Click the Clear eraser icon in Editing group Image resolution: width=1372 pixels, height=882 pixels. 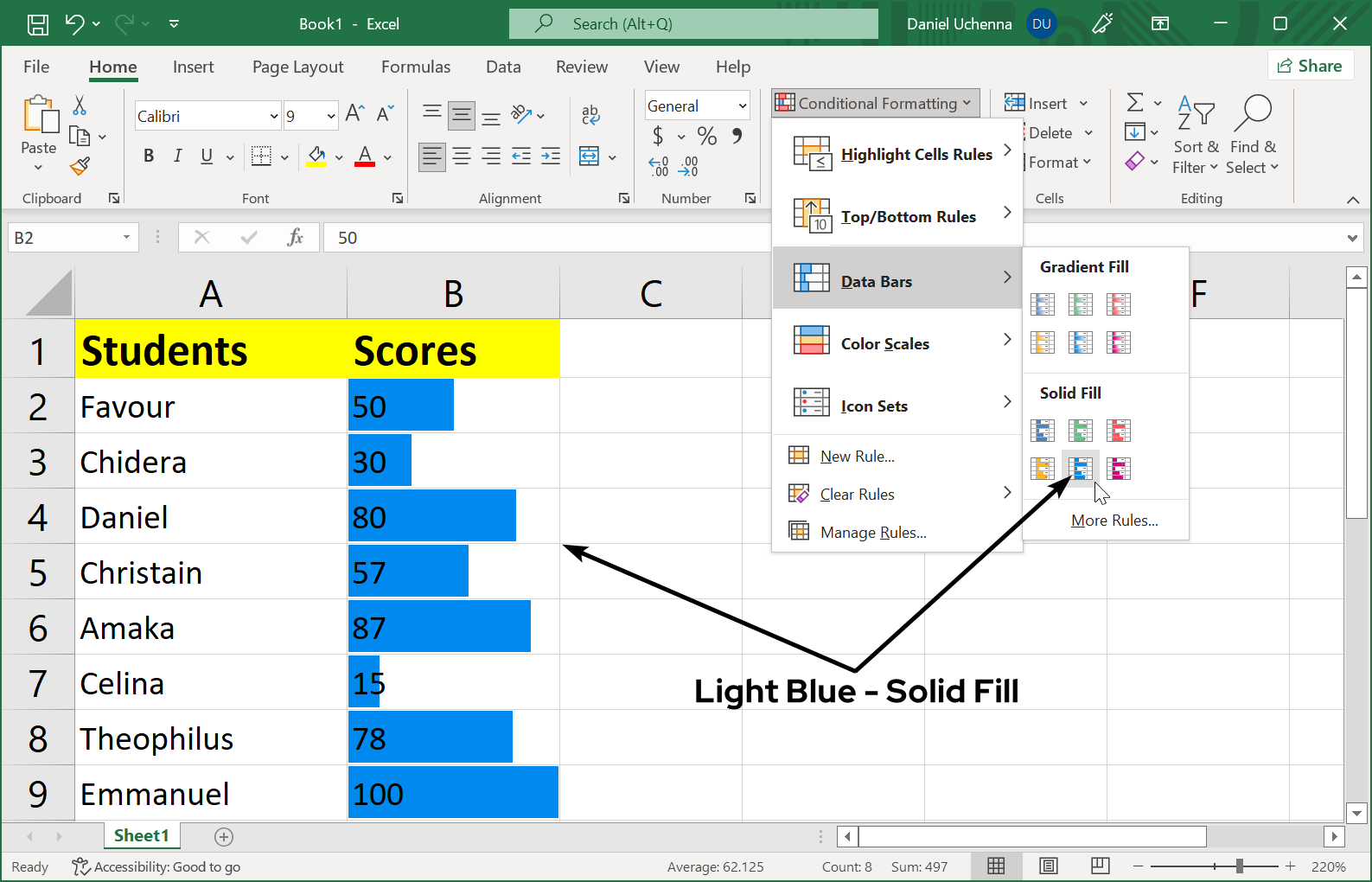(x=1135, y=161)
